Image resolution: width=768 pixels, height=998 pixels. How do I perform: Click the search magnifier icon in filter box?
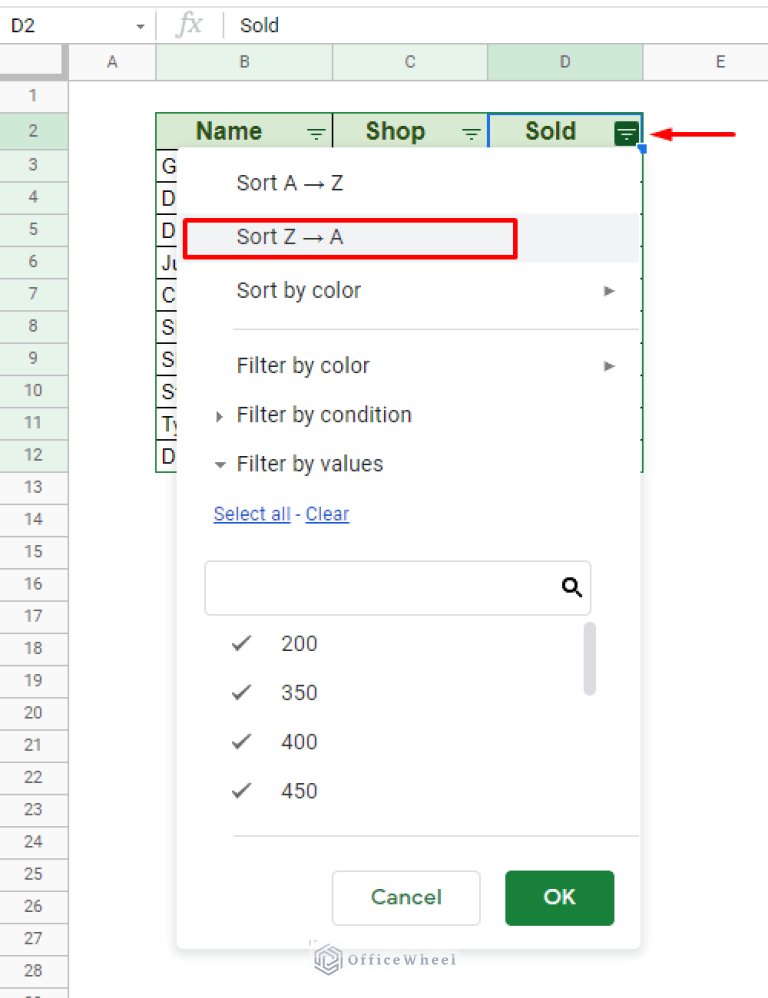572,587
